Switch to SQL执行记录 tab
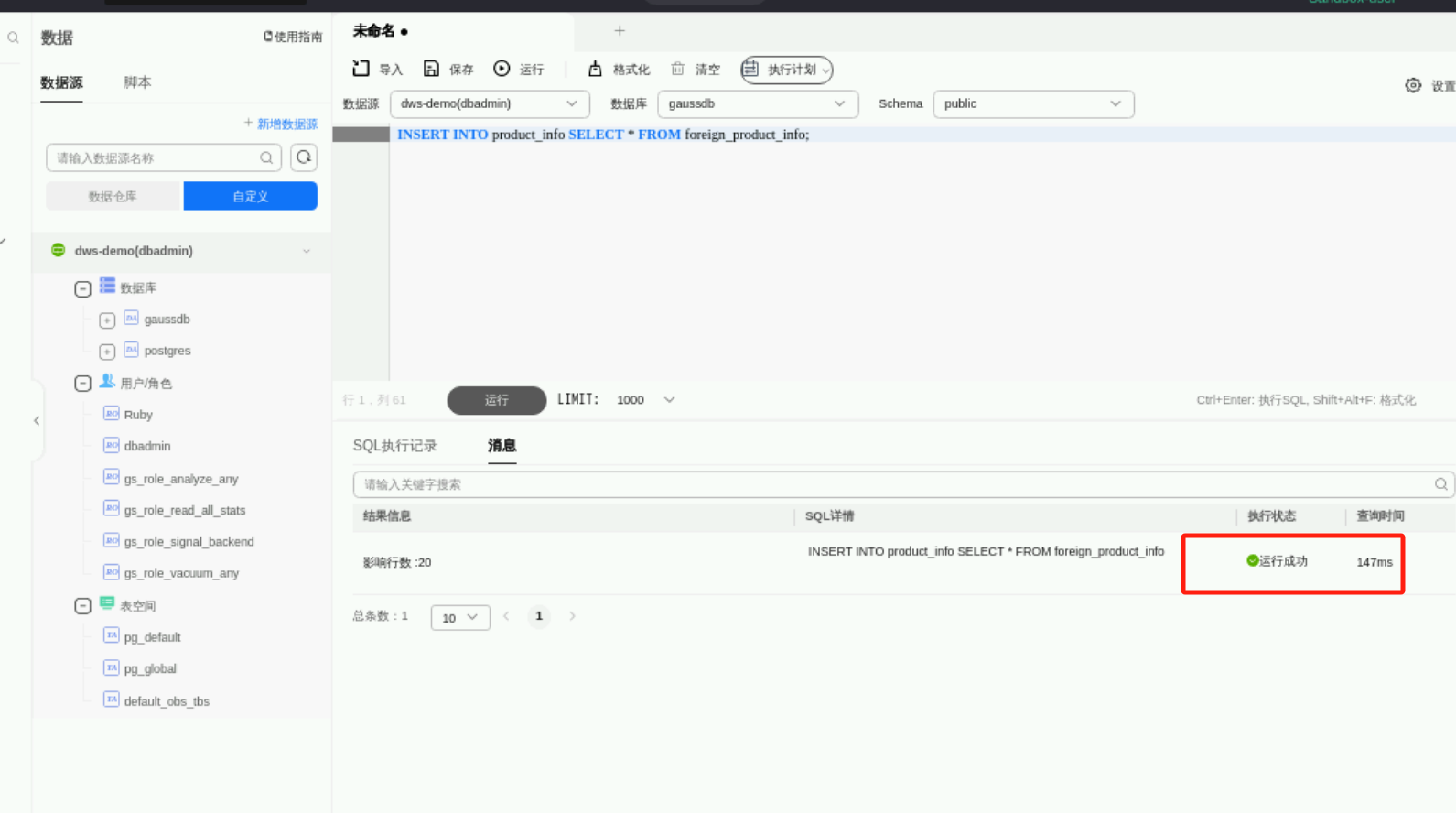1456x813 pixels. [394, 446]
